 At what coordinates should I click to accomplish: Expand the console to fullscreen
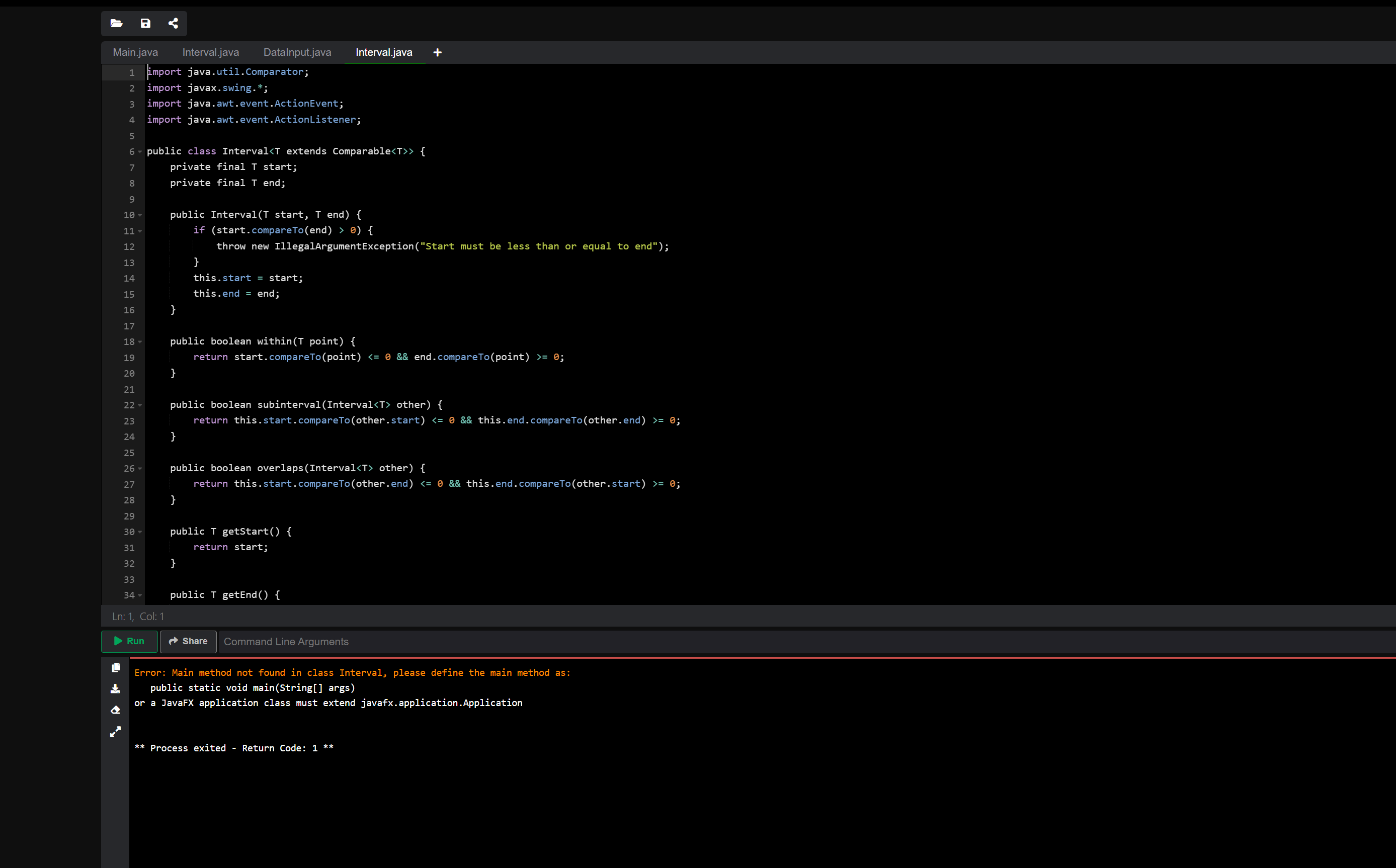pos(115,732)
